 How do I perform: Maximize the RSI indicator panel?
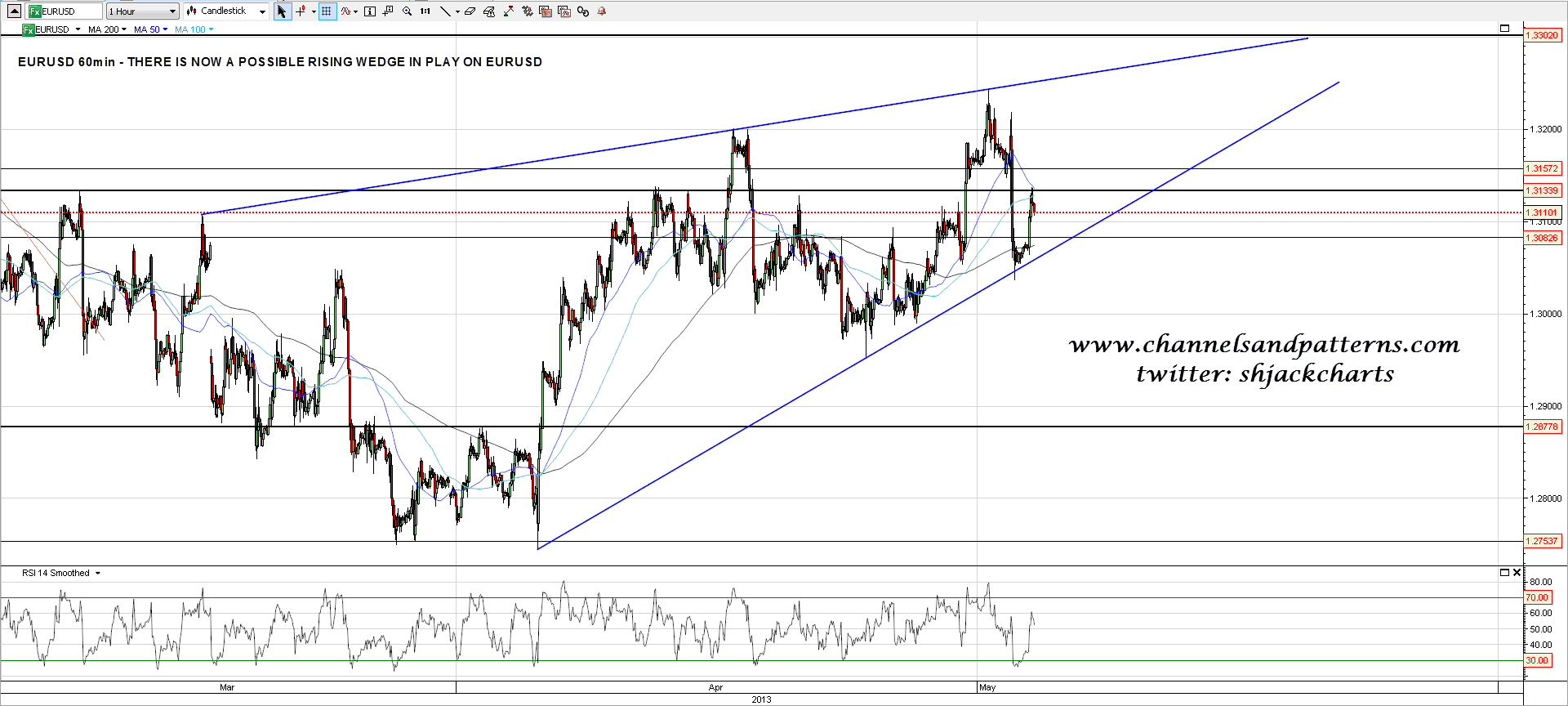coord(1504,573)
